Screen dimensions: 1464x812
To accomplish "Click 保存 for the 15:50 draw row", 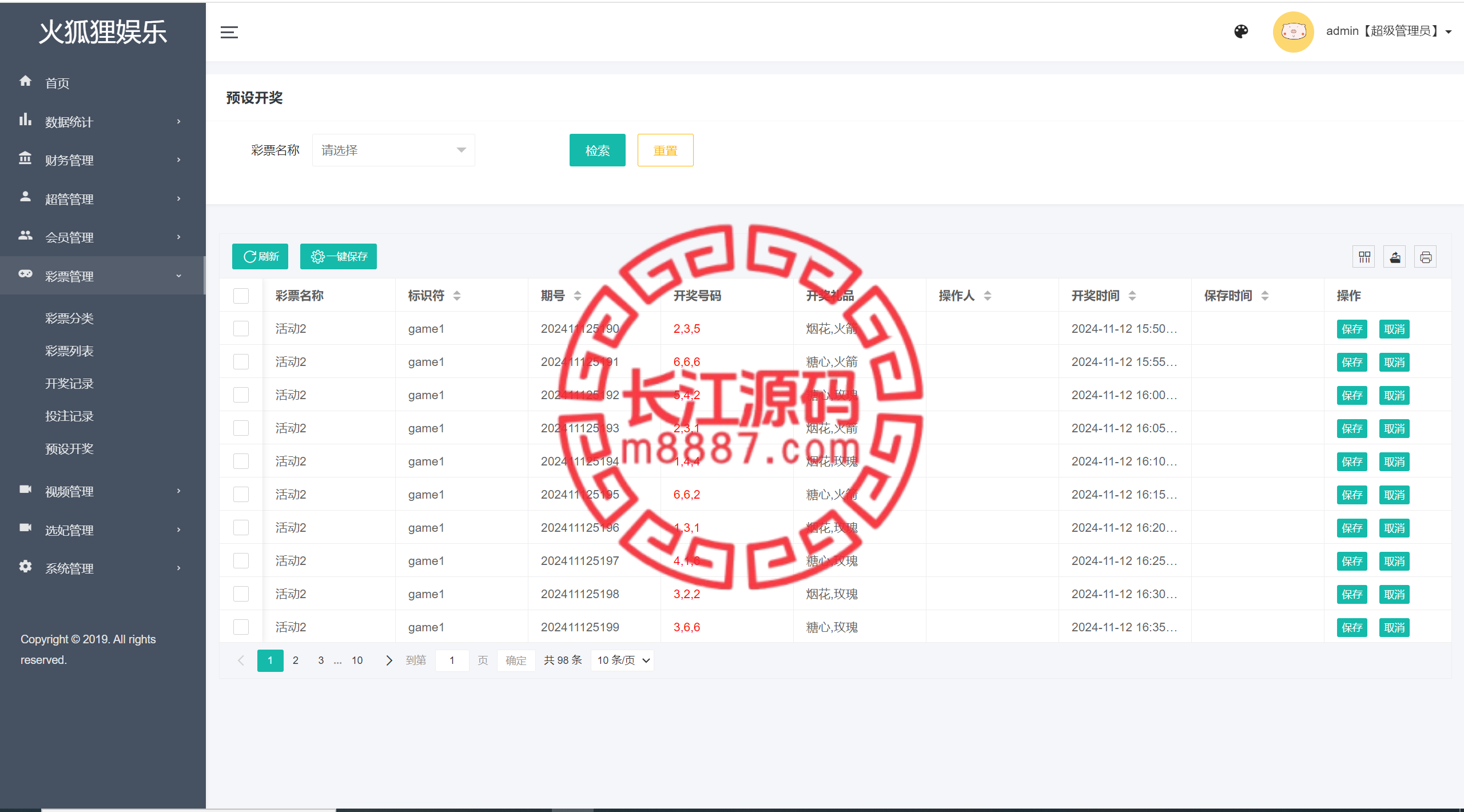I will (x=1352, y=329).
